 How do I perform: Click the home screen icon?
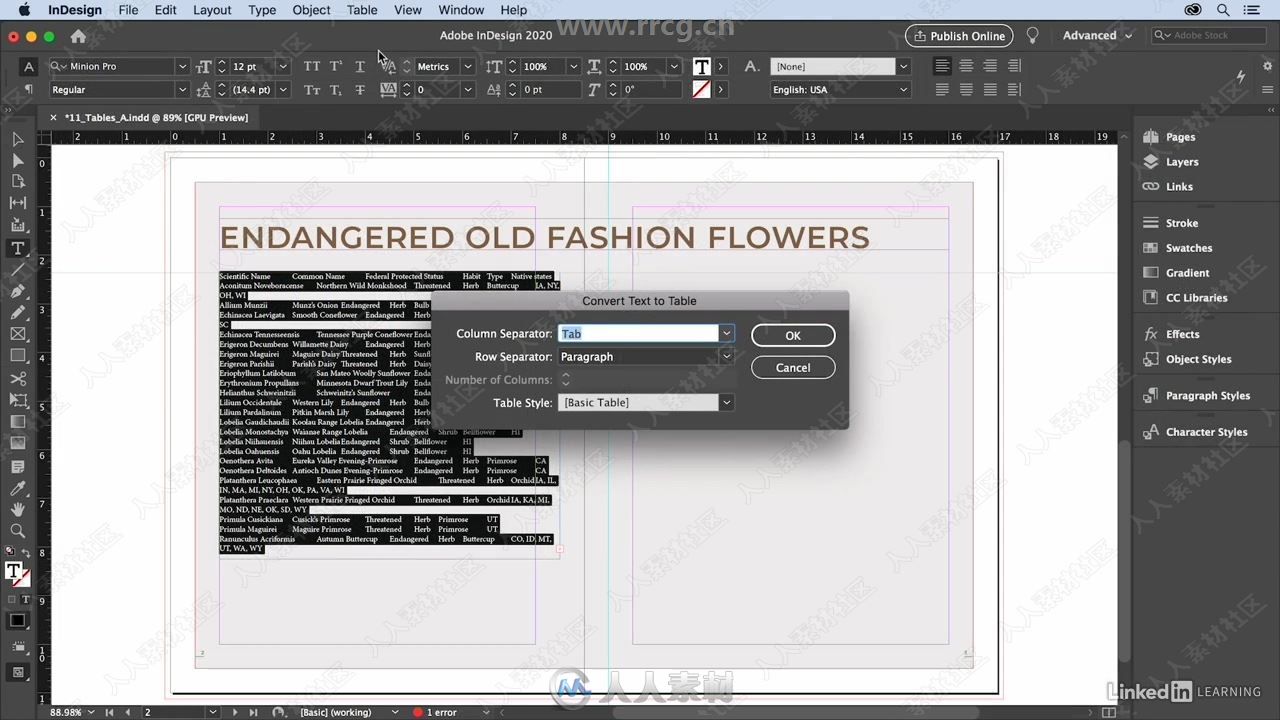pos(78,36)
